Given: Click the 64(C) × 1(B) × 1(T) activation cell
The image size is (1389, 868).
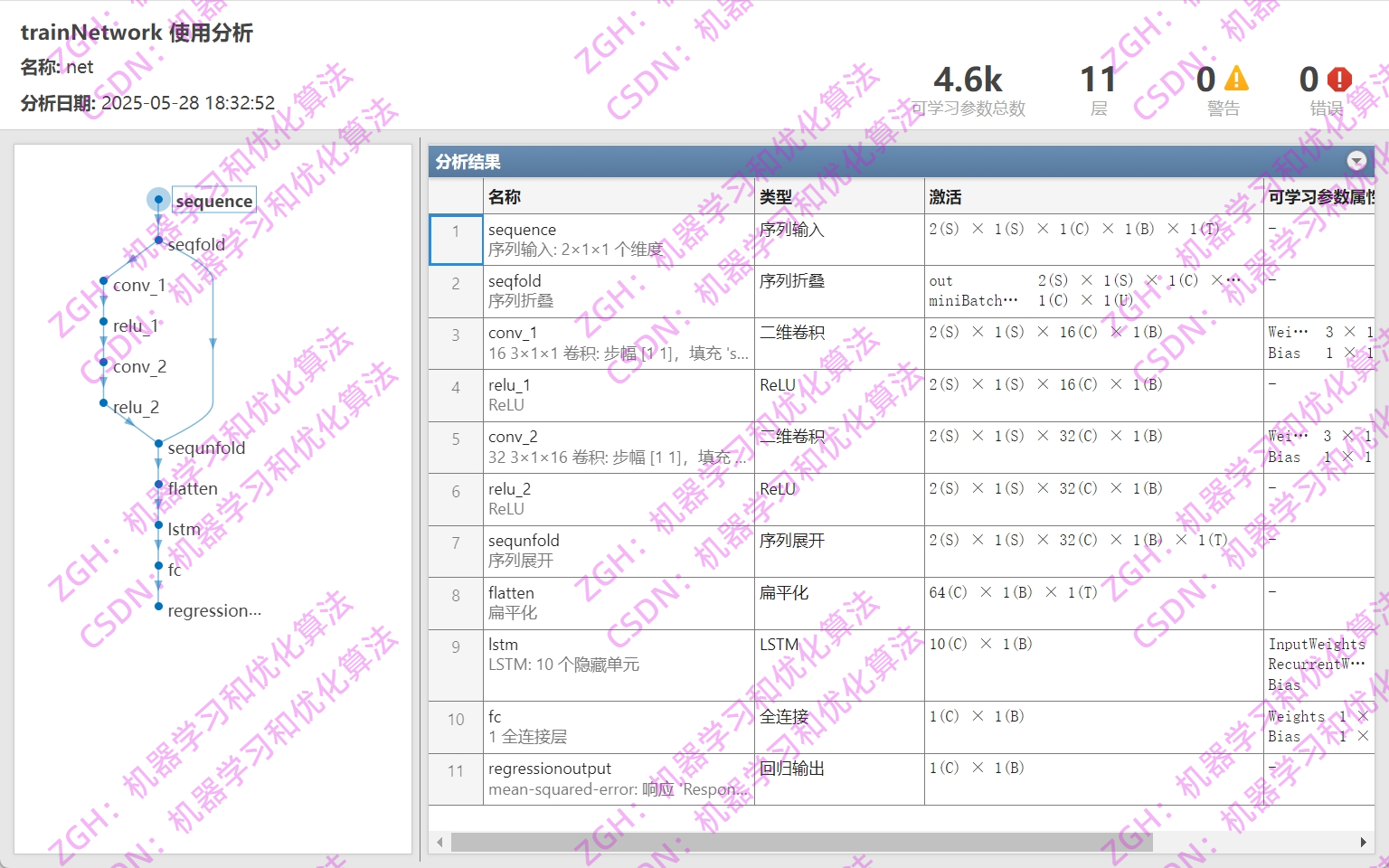Looking at the screenshot, I should (1093, 603).
